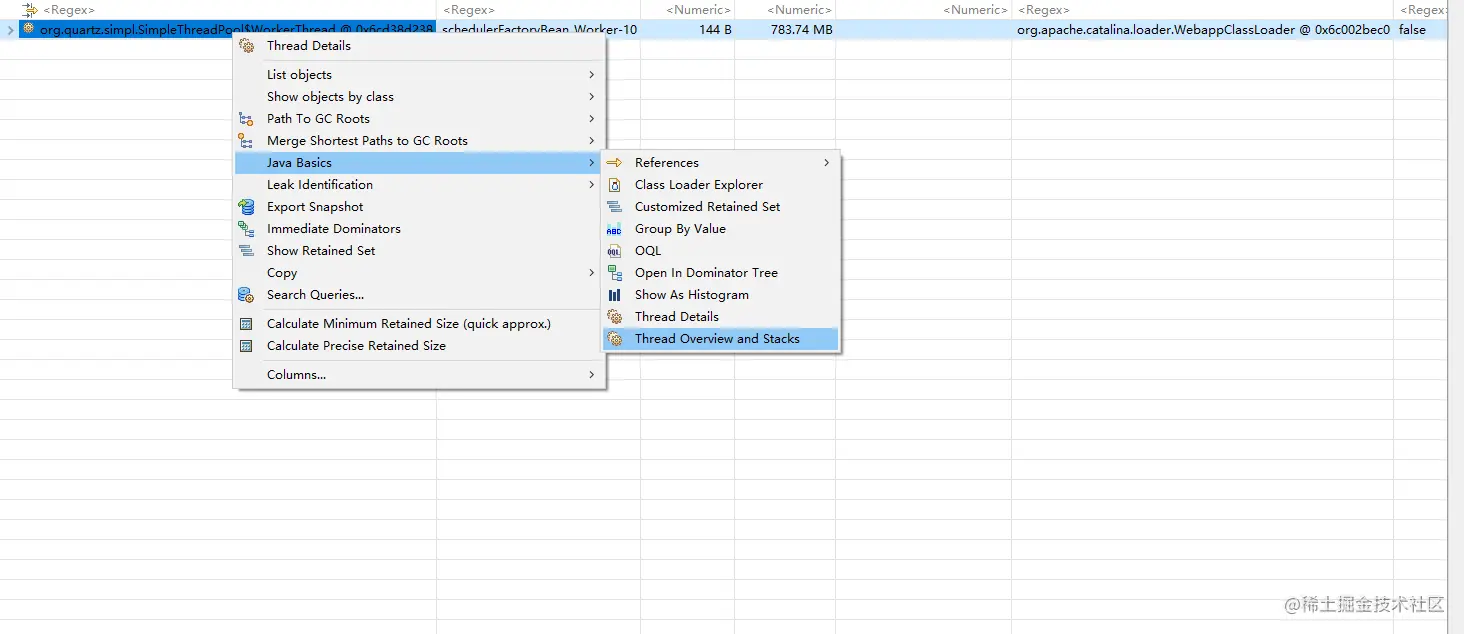Select Calculate Precise Retained Size entry
The height and width of the screenshot is (634, 1464).
click(419, 346)
